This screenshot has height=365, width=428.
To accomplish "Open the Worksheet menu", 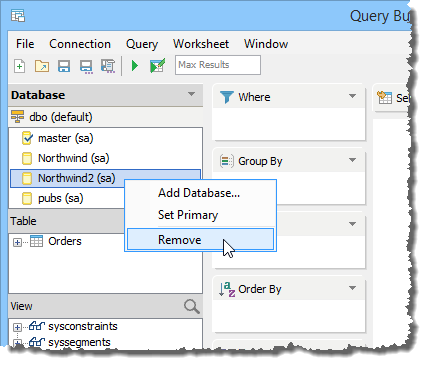I will (x=201, y=44).
